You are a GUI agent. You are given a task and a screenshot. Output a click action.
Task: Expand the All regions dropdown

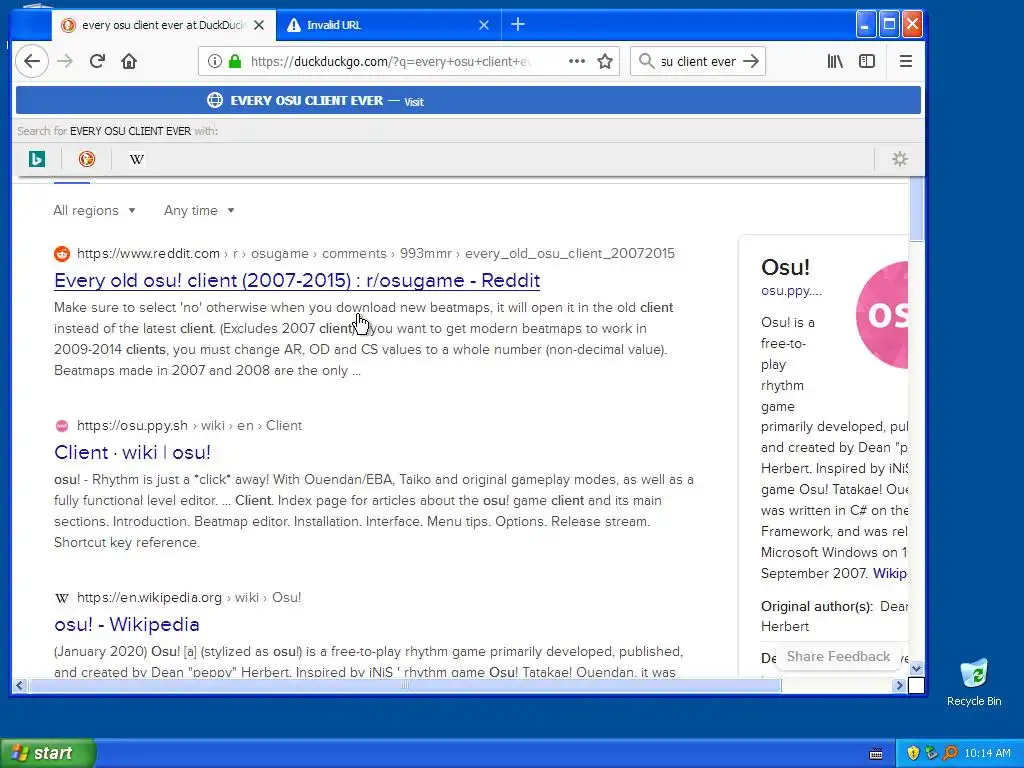94,210
